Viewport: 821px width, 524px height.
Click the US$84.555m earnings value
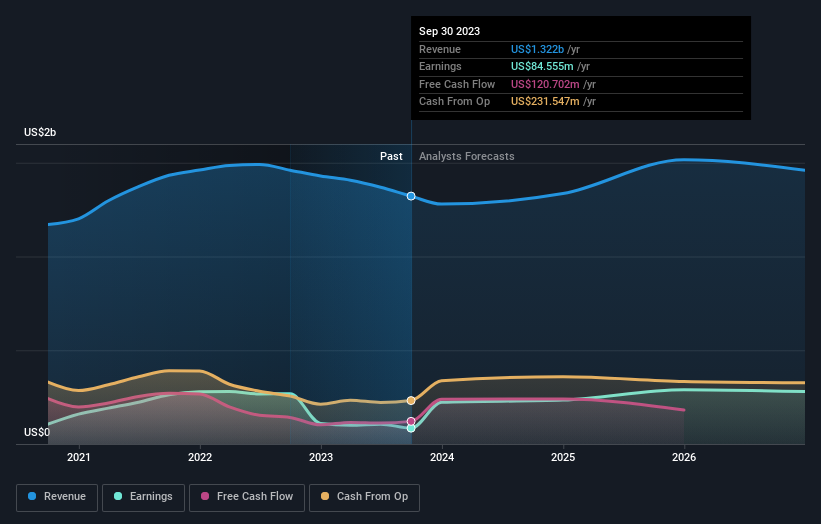[x=542, y=66]
